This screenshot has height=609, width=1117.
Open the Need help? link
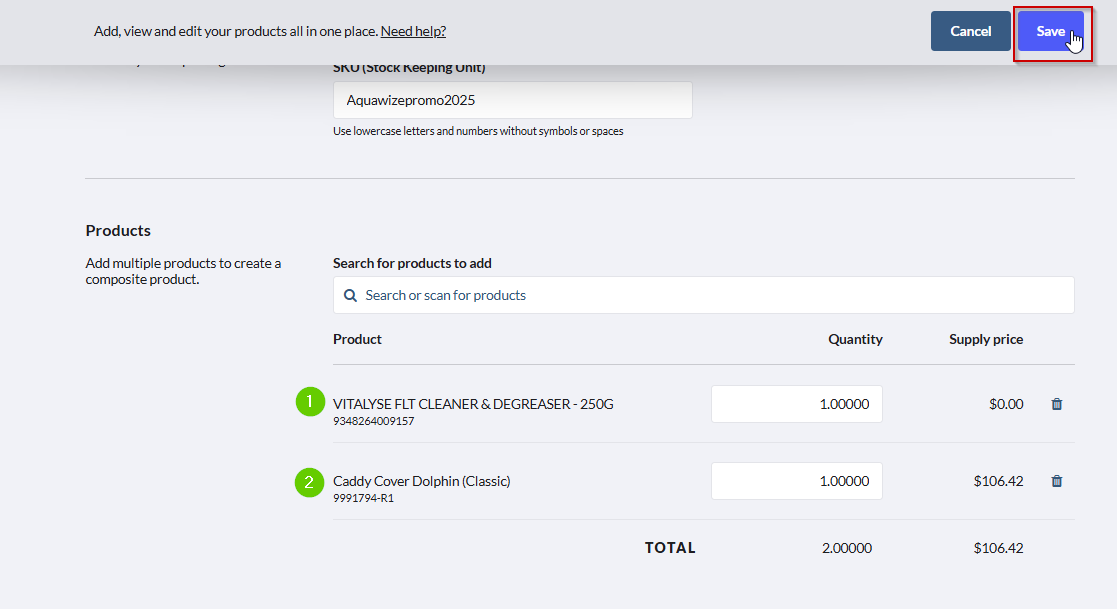(x=413, y=31)
